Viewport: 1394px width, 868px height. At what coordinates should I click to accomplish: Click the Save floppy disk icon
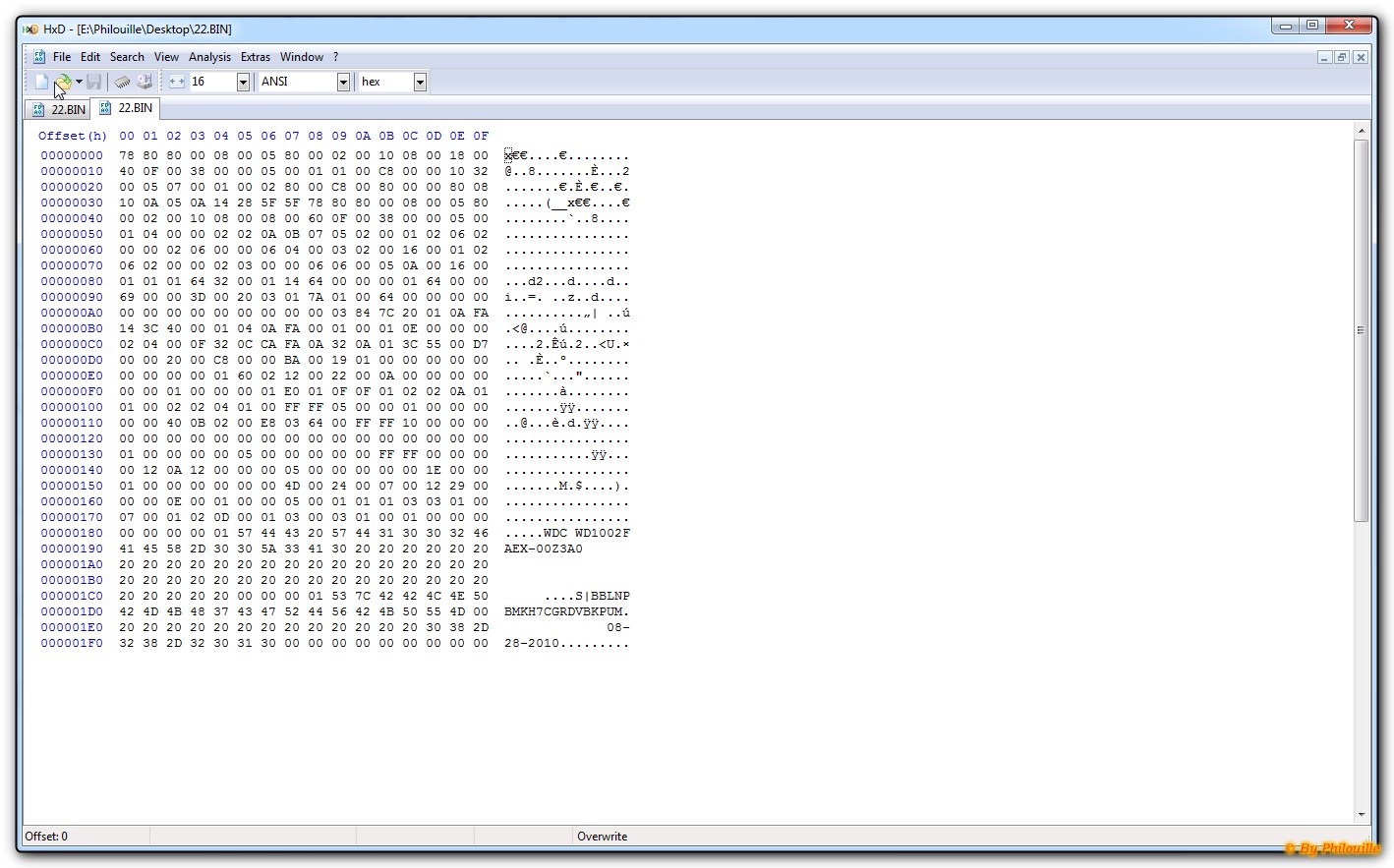click(94, 82)
